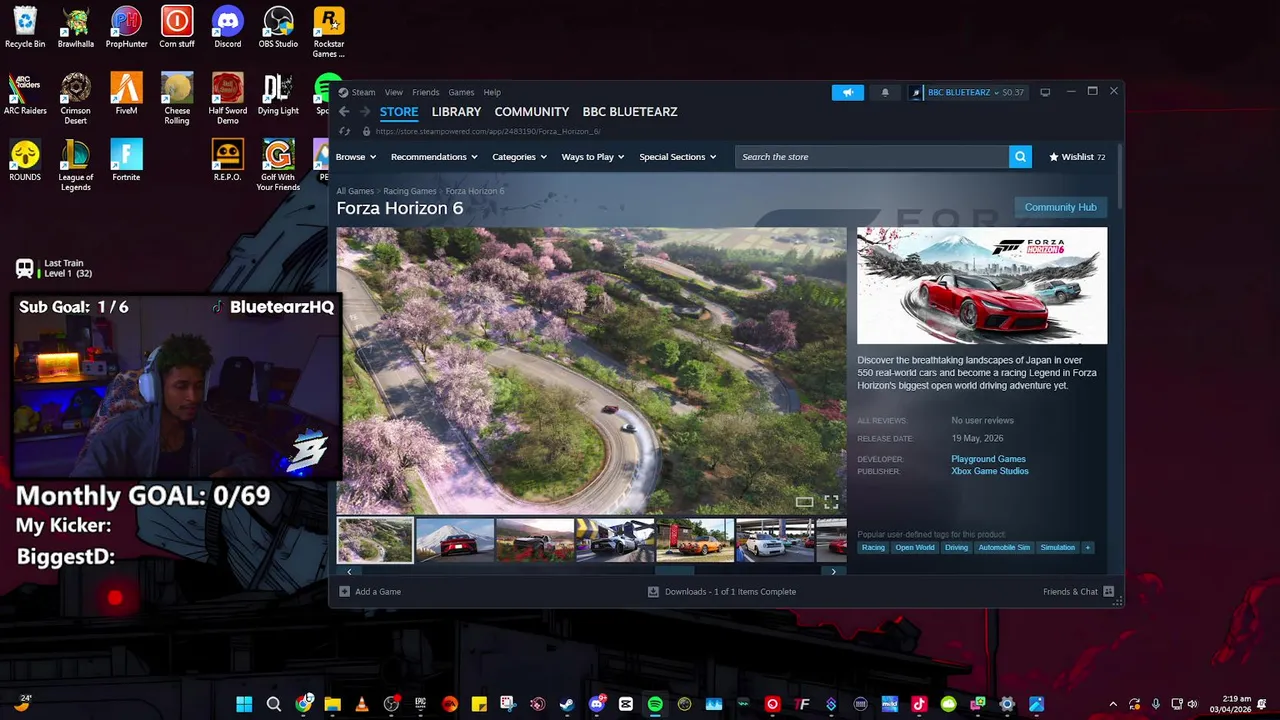1280x720 pixels.
Task: Click the TikTok icon in the taskbar
Action: [919, 704]
